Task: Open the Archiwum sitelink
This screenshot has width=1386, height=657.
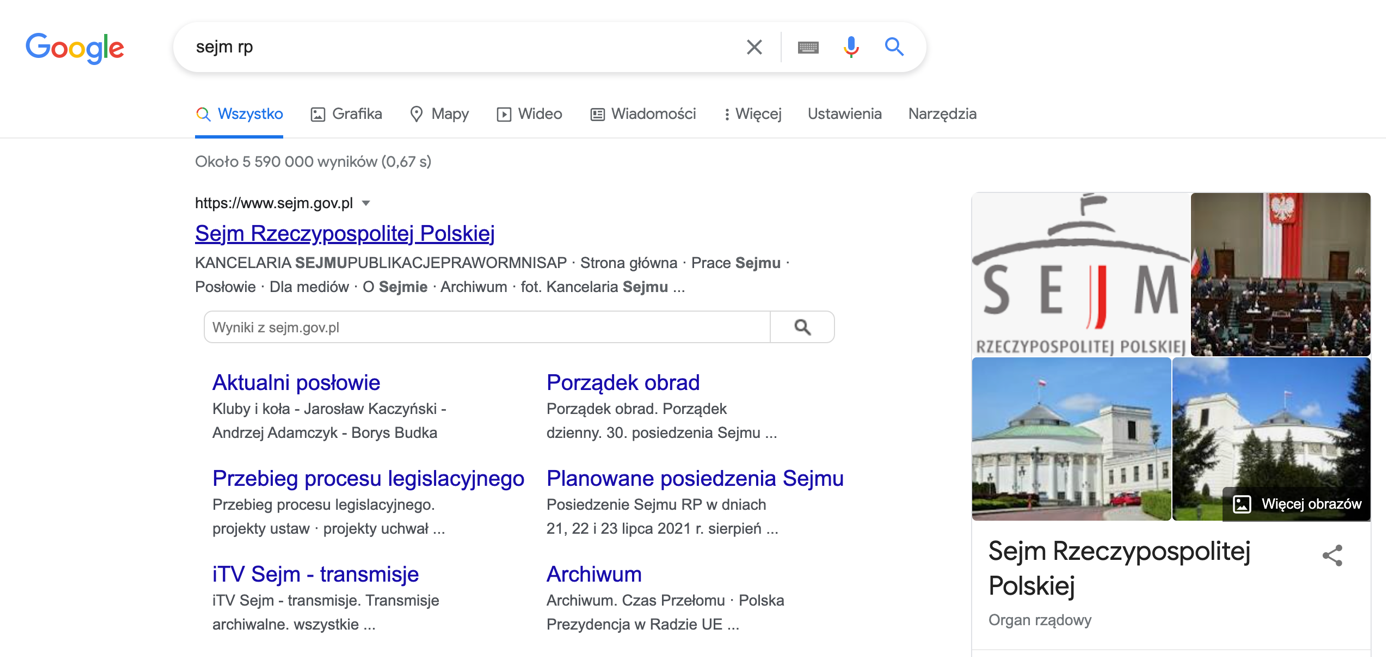Action: (x=594, y=574)
